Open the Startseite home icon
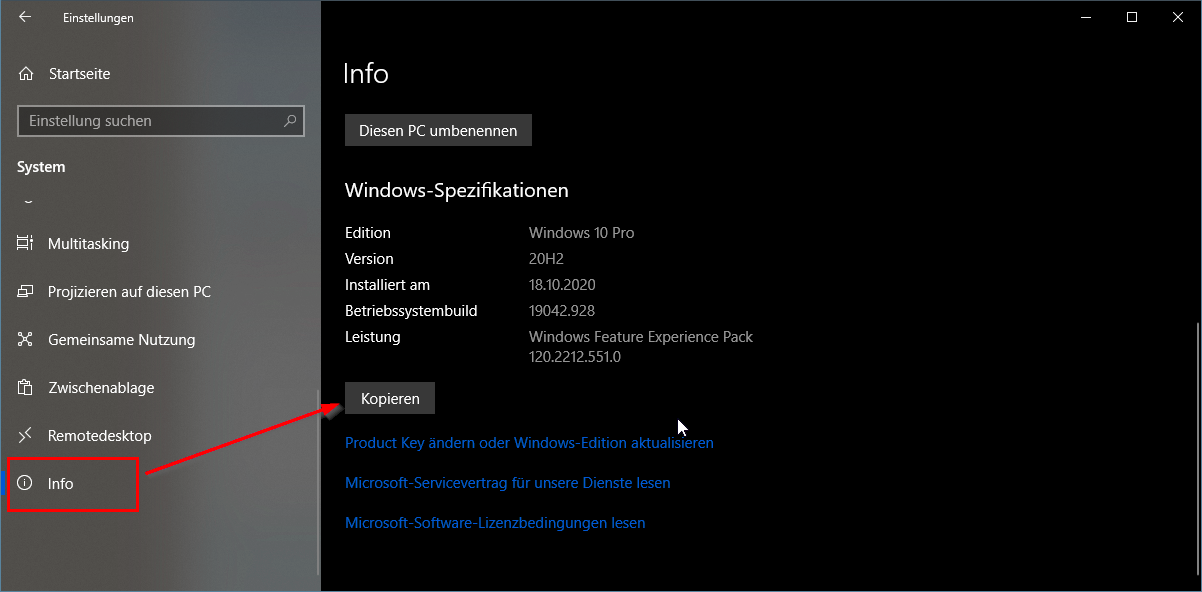Screen dimensions: 1202x592 tap(26, 74)
